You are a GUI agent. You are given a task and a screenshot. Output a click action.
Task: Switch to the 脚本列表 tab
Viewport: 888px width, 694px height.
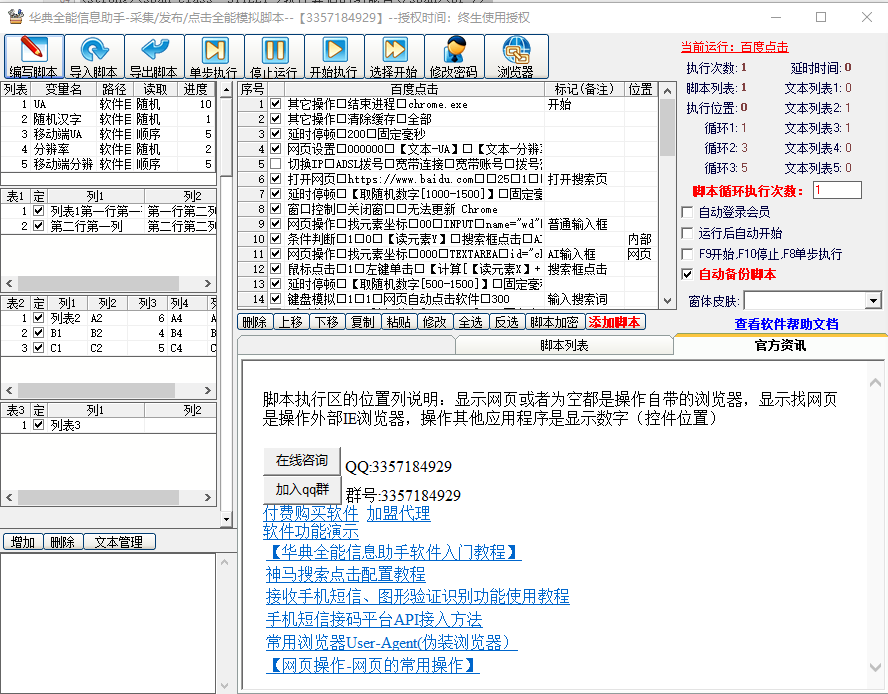click(x=564, y=345)
